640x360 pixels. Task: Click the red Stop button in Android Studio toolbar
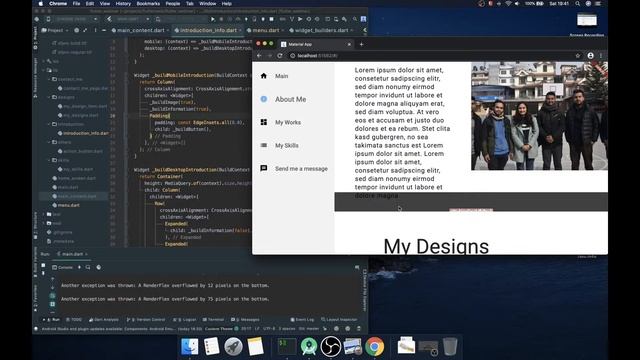(271, 19)
